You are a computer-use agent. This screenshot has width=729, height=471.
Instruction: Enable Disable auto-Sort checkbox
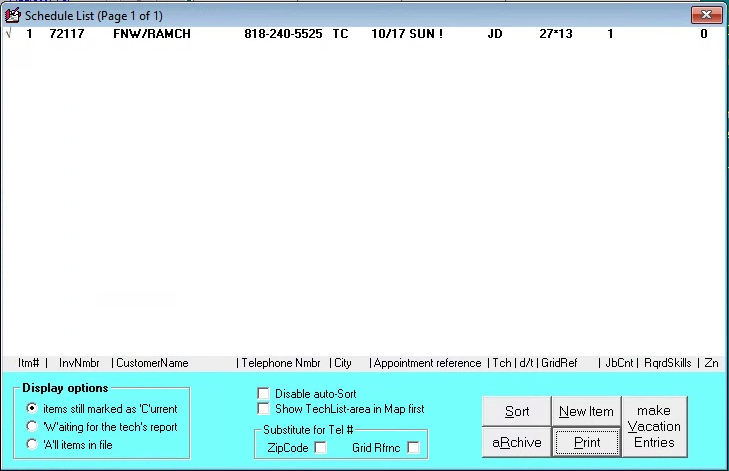click(263, 393)
